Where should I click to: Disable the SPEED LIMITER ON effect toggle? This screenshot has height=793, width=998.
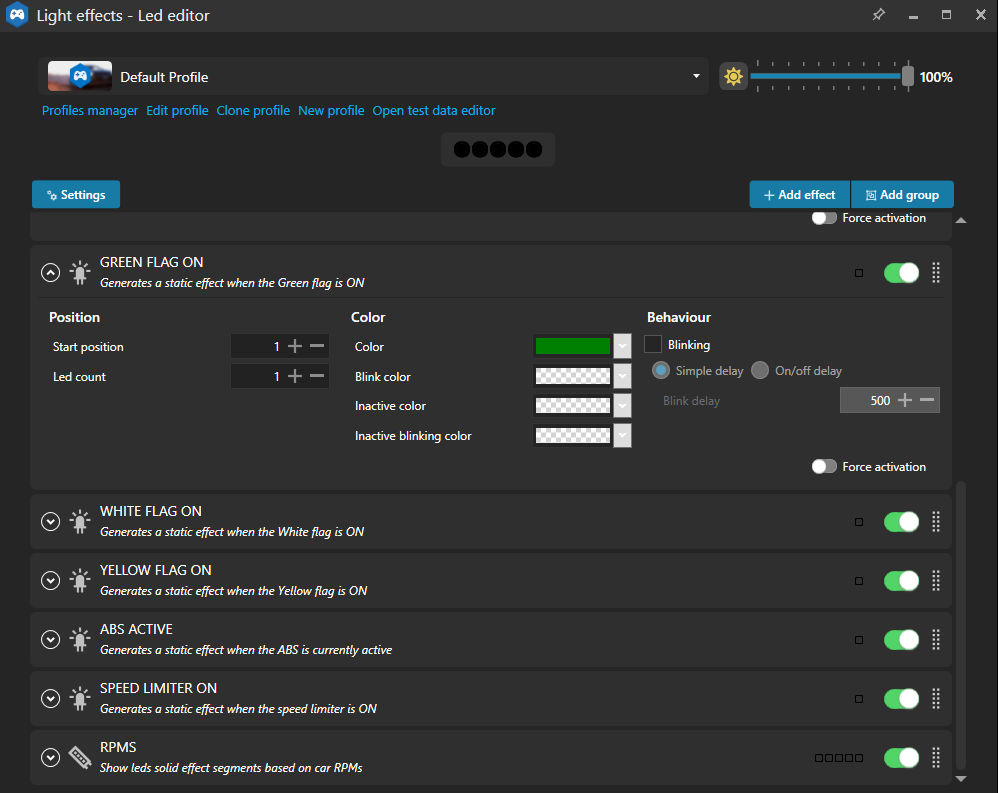(901, 698)
